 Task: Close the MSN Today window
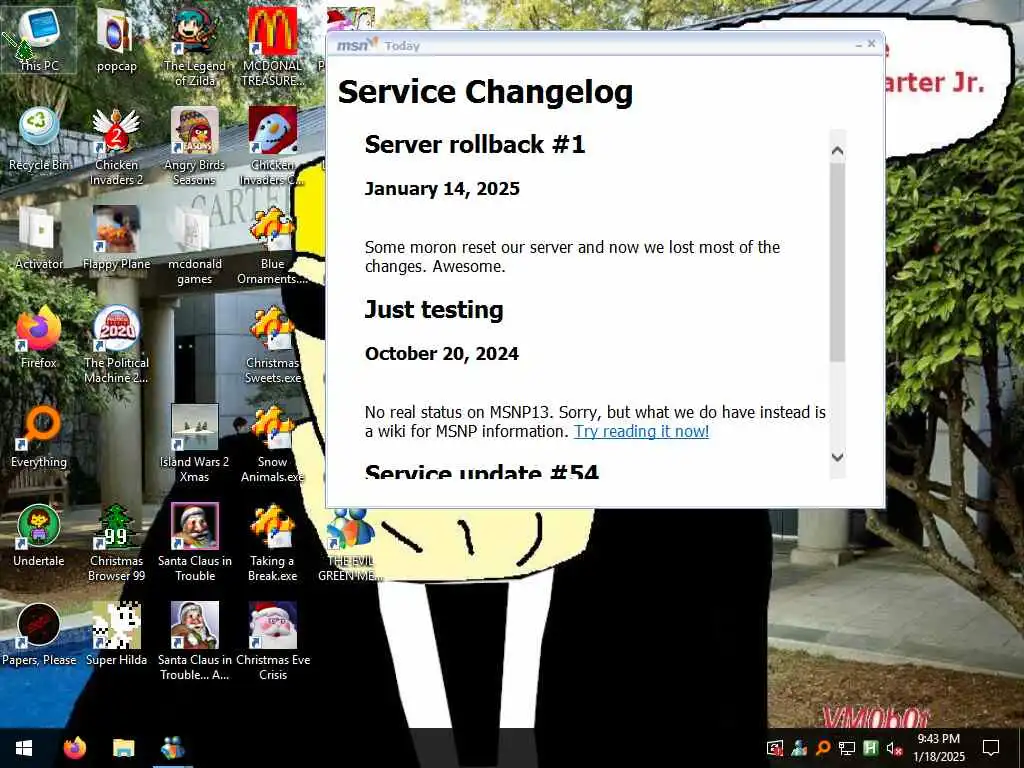[x=871, y=44]
